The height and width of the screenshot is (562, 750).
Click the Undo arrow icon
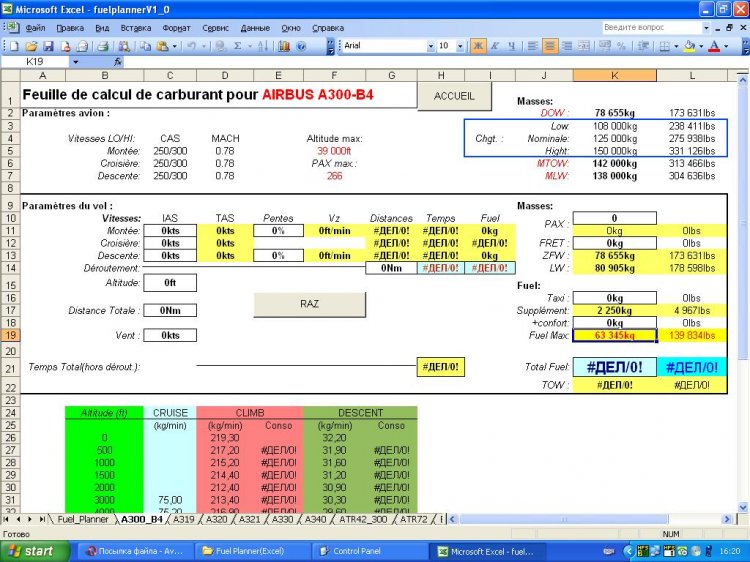(191, 46)
